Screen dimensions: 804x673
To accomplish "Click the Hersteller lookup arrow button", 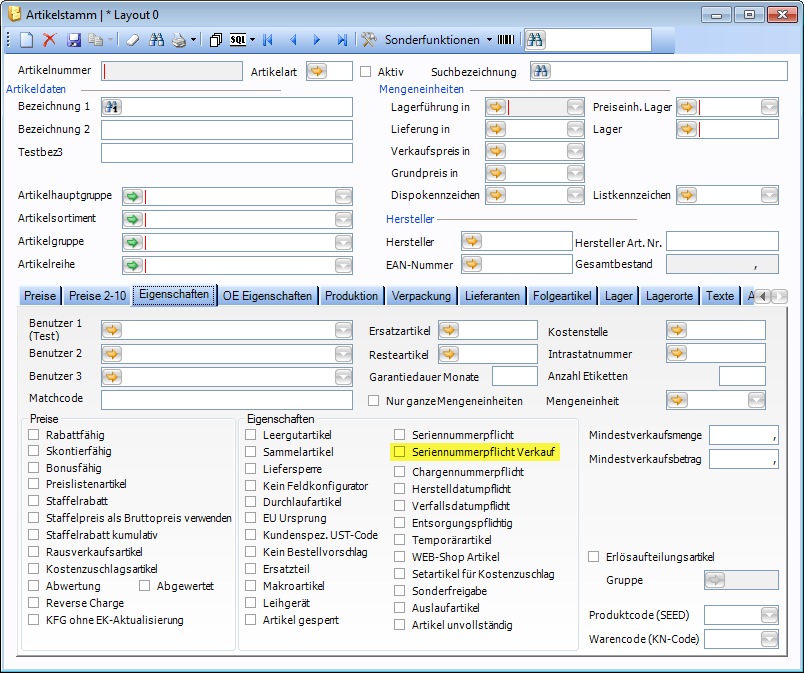I will [472, 241].
